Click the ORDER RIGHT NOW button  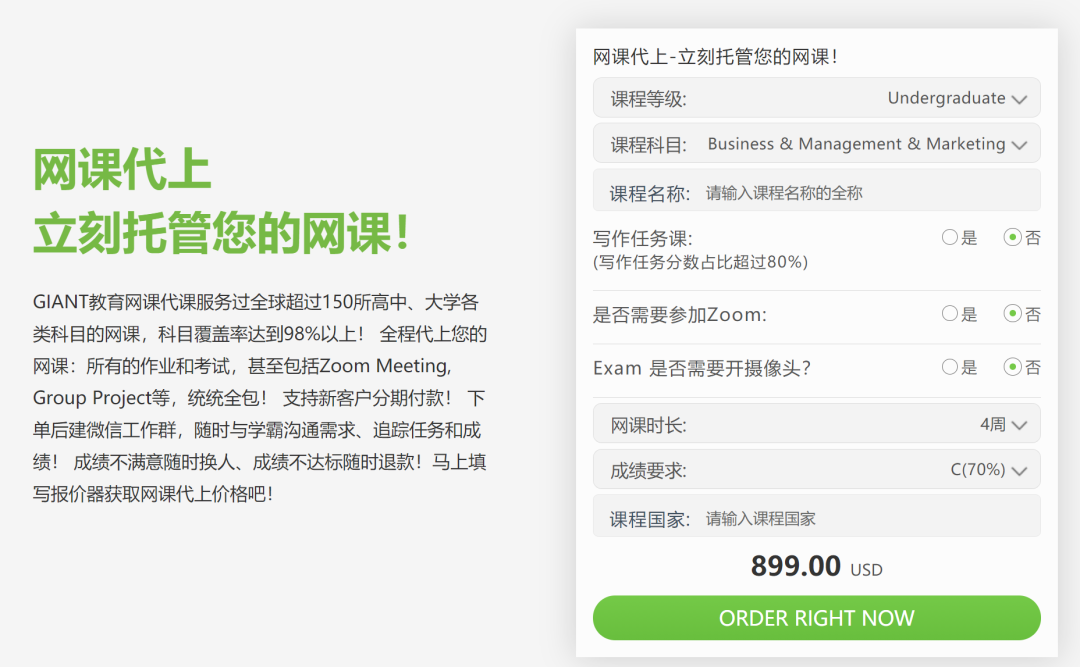(x=816, y=618)
